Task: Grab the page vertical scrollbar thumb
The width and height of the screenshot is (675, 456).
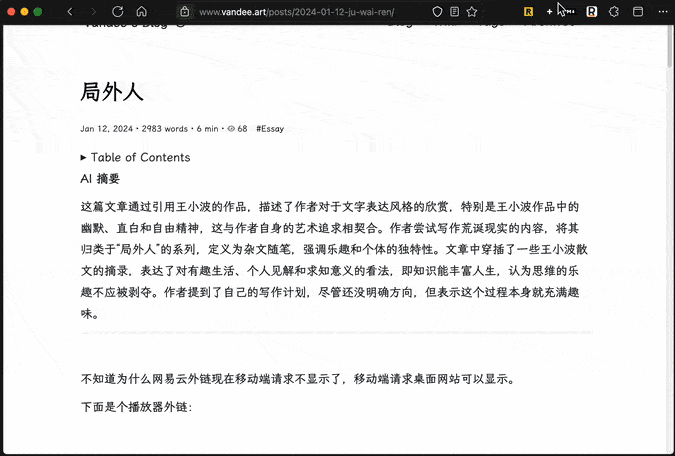Action: (670, 45)
